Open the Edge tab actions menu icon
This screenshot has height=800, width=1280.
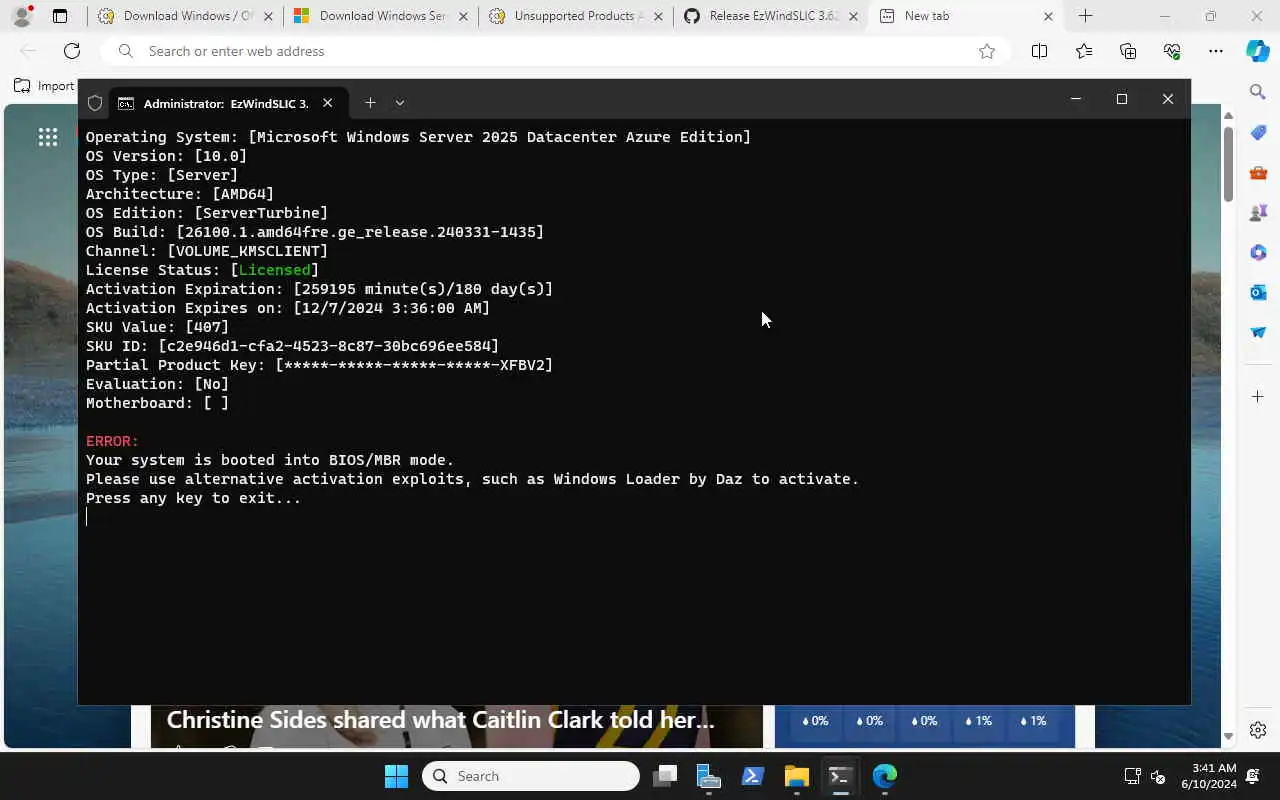(x=60, y=16)
